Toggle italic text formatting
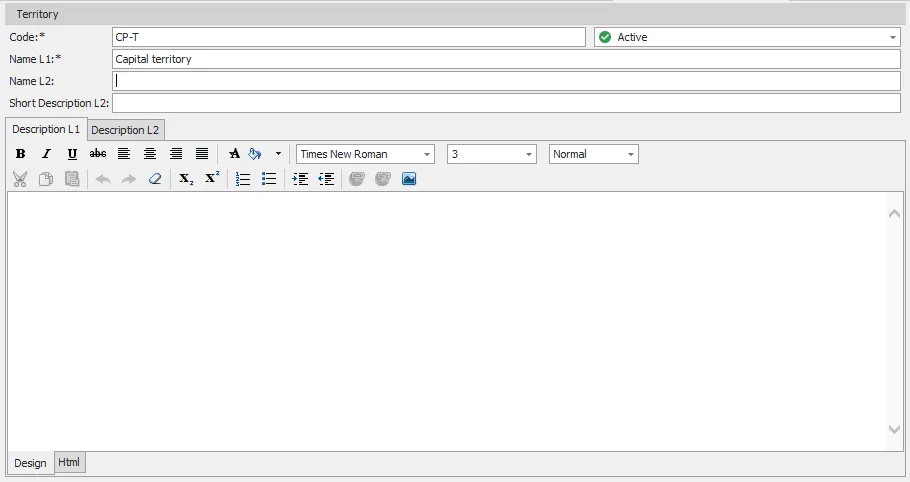Image resolution: width=910 pixels, height=482 pixels. (46, 154)
